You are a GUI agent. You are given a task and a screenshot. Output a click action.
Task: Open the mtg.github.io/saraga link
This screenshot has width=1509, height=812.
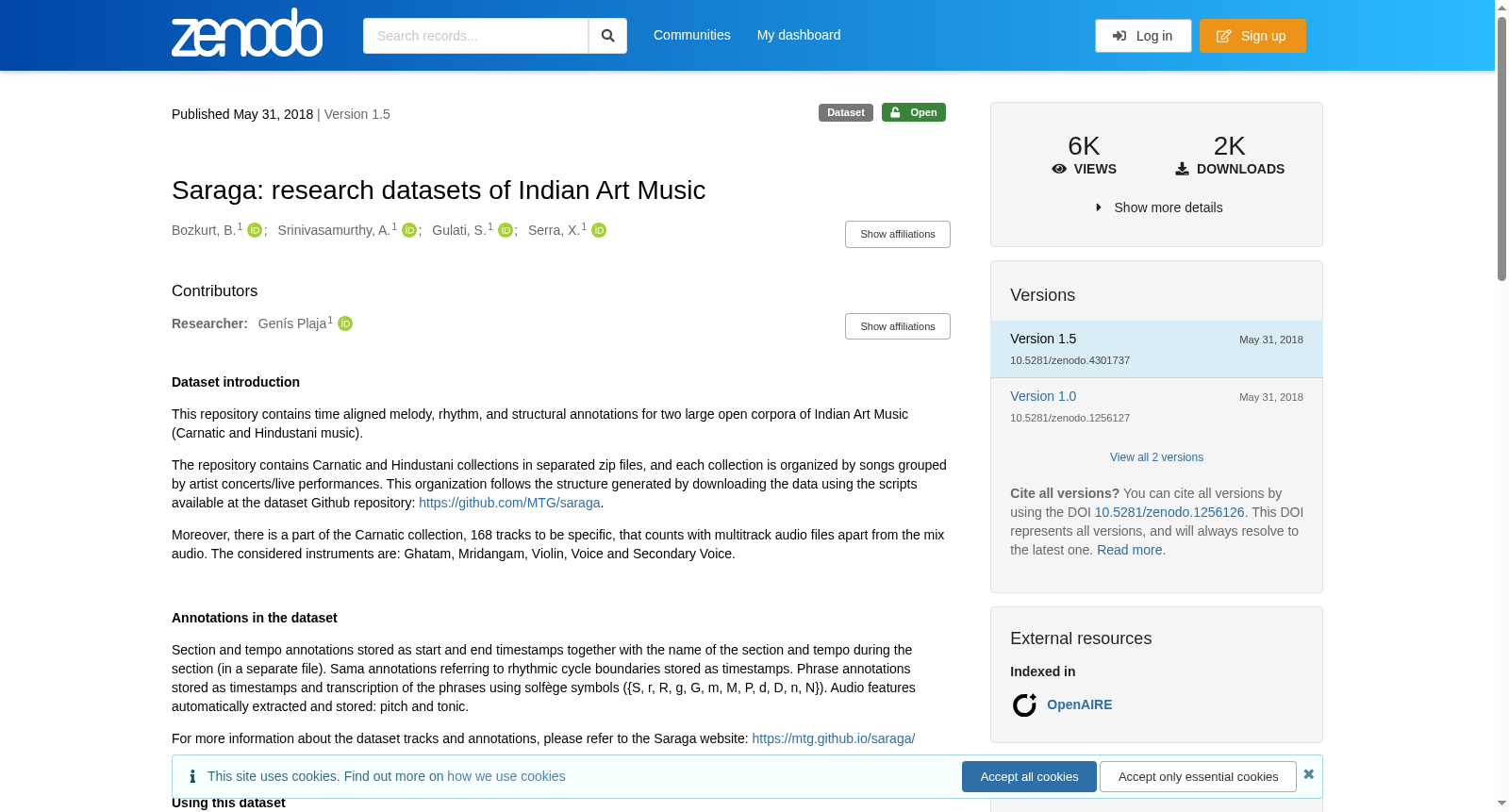pos(834,738)
